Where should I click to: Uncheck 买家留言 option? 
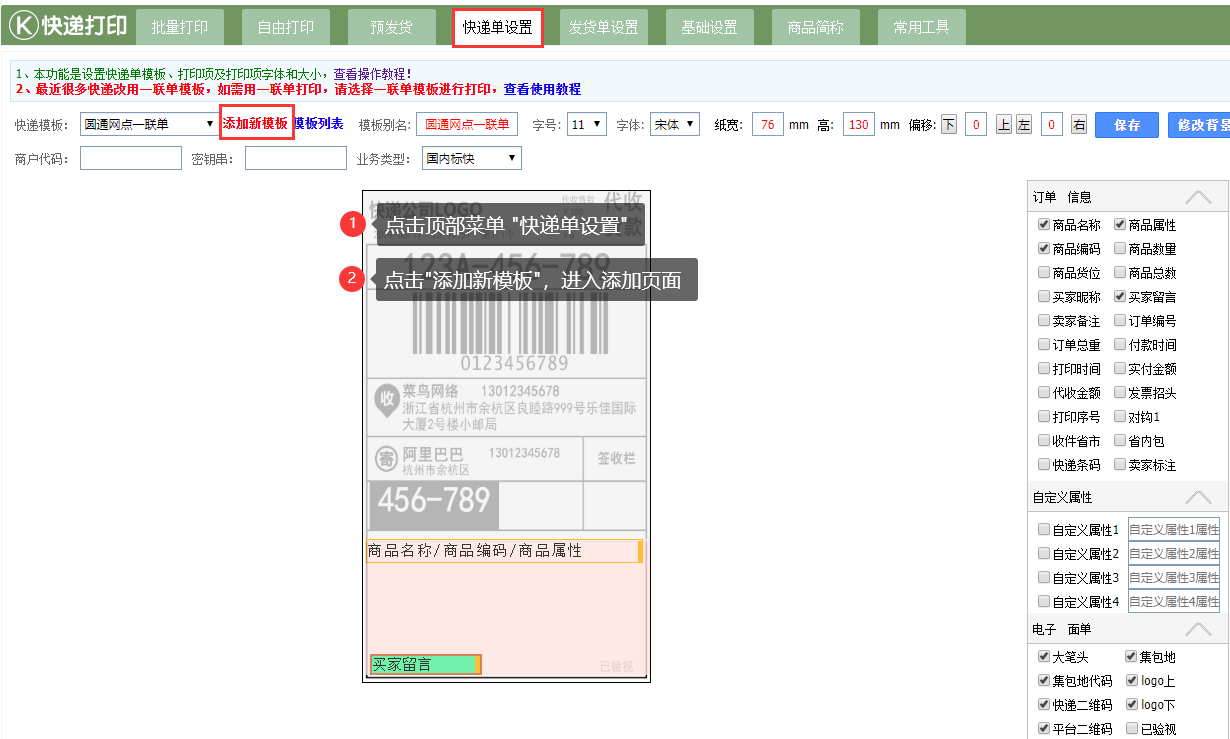pyautogui.click(x=1120, y=296)
